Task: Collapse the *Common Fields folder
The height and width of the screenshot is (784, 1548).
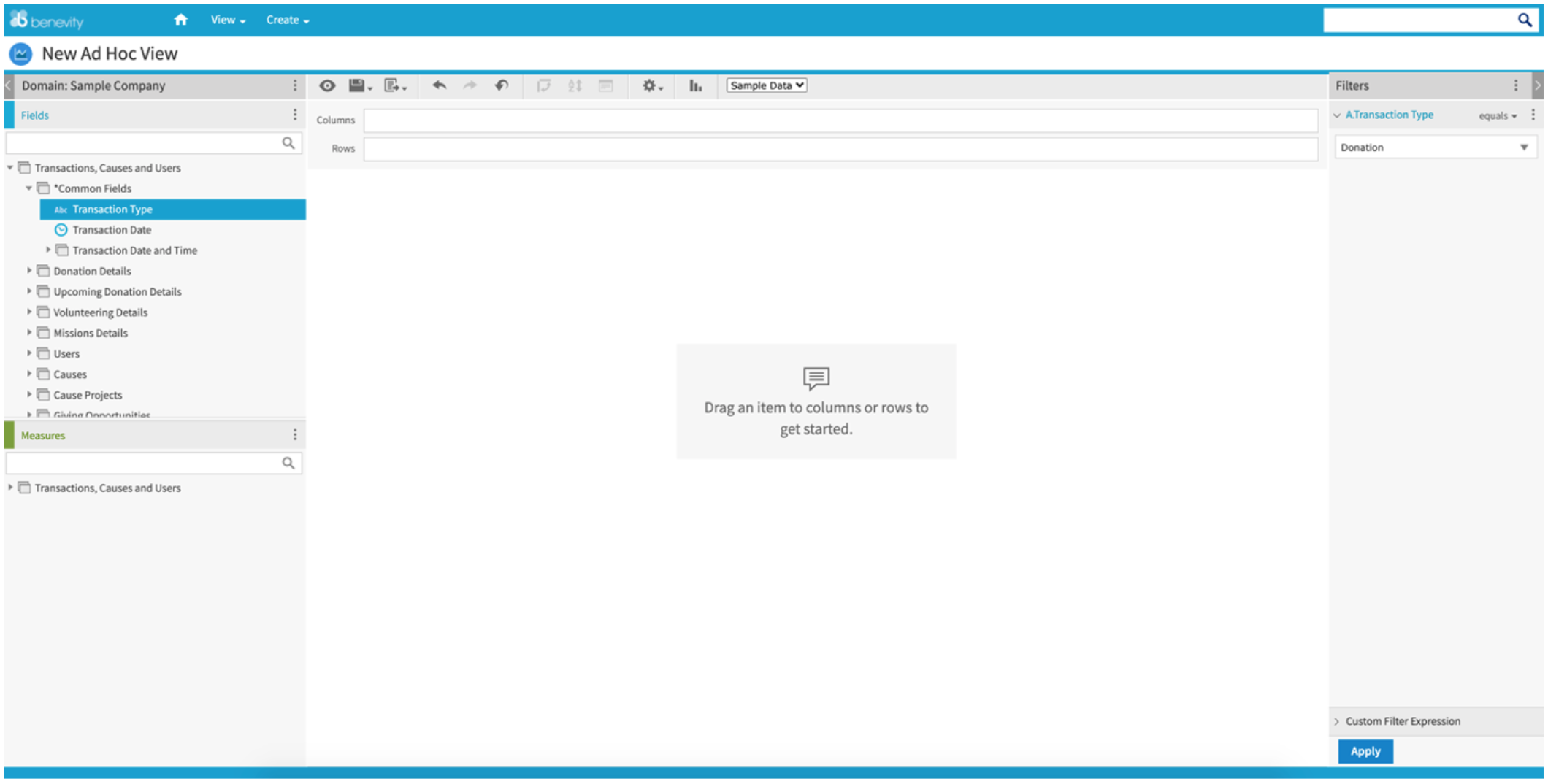Action: 29,188
